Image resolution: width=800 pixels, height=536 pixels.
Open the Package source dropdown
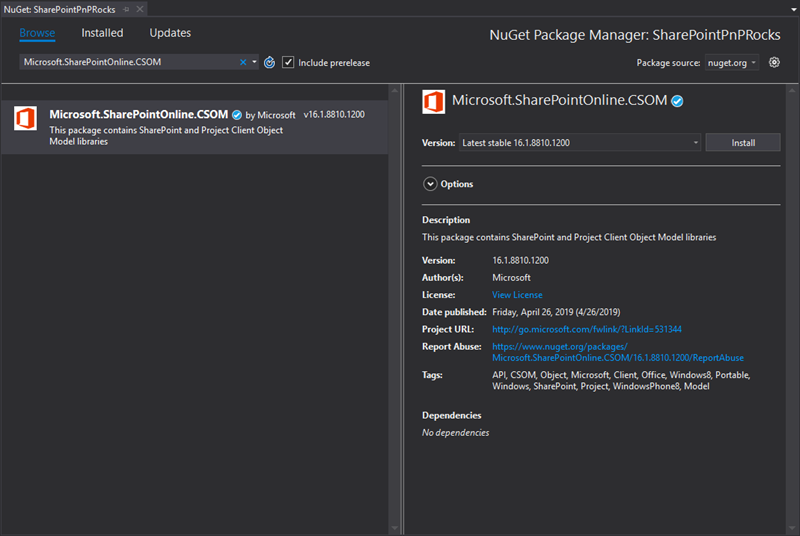(732, 63)
